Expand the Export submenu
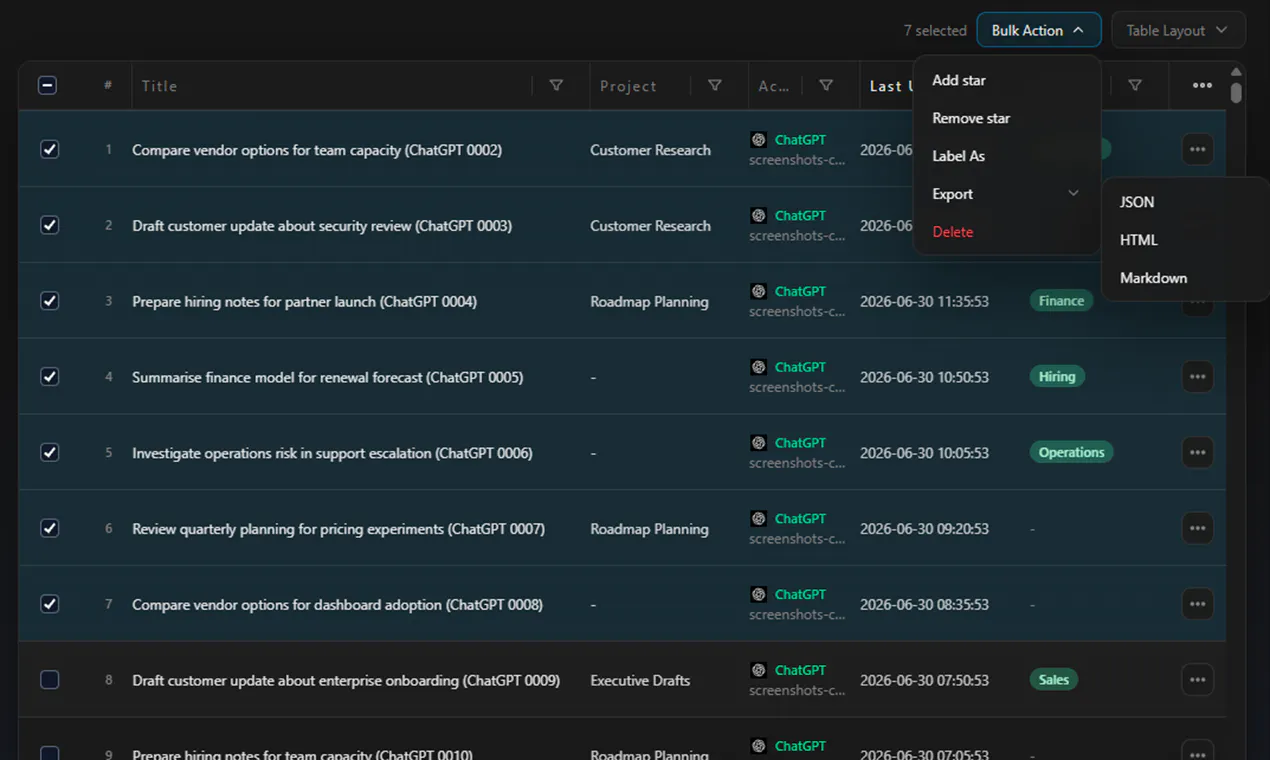This screenshot has width=1270, height=760. point(1006,194)
